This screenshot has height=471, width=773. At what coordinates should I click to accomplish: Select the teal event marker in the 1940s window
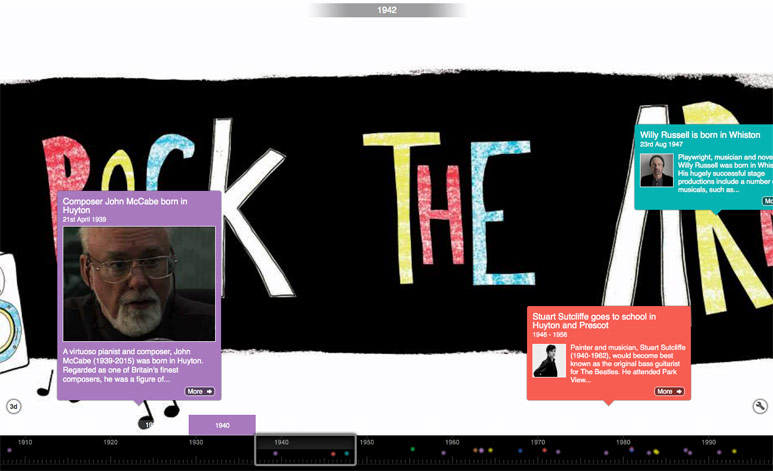(347, 453)
